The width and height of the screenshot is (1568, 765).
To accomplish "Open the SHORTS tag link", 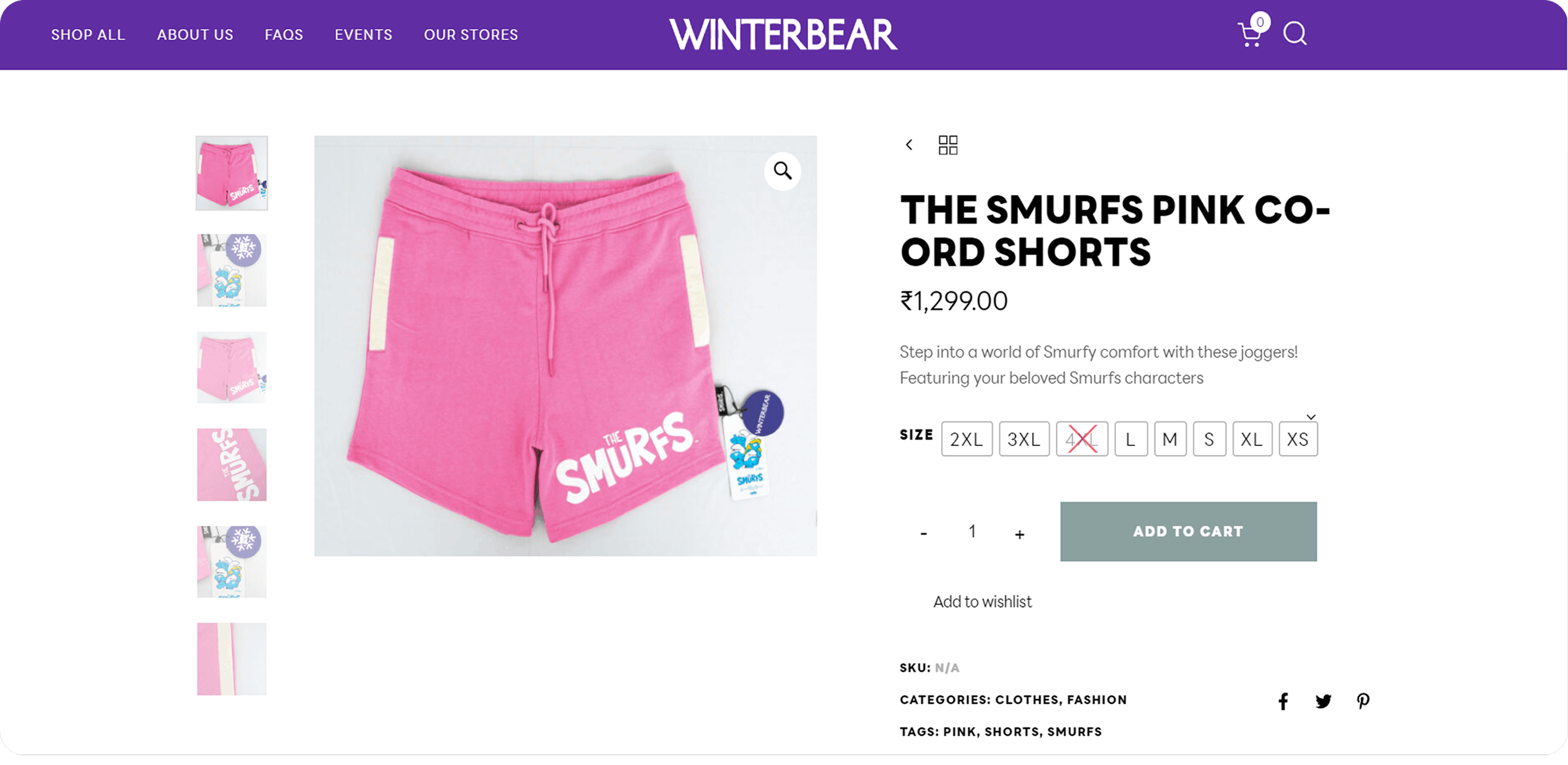I will click(1012, 732).
